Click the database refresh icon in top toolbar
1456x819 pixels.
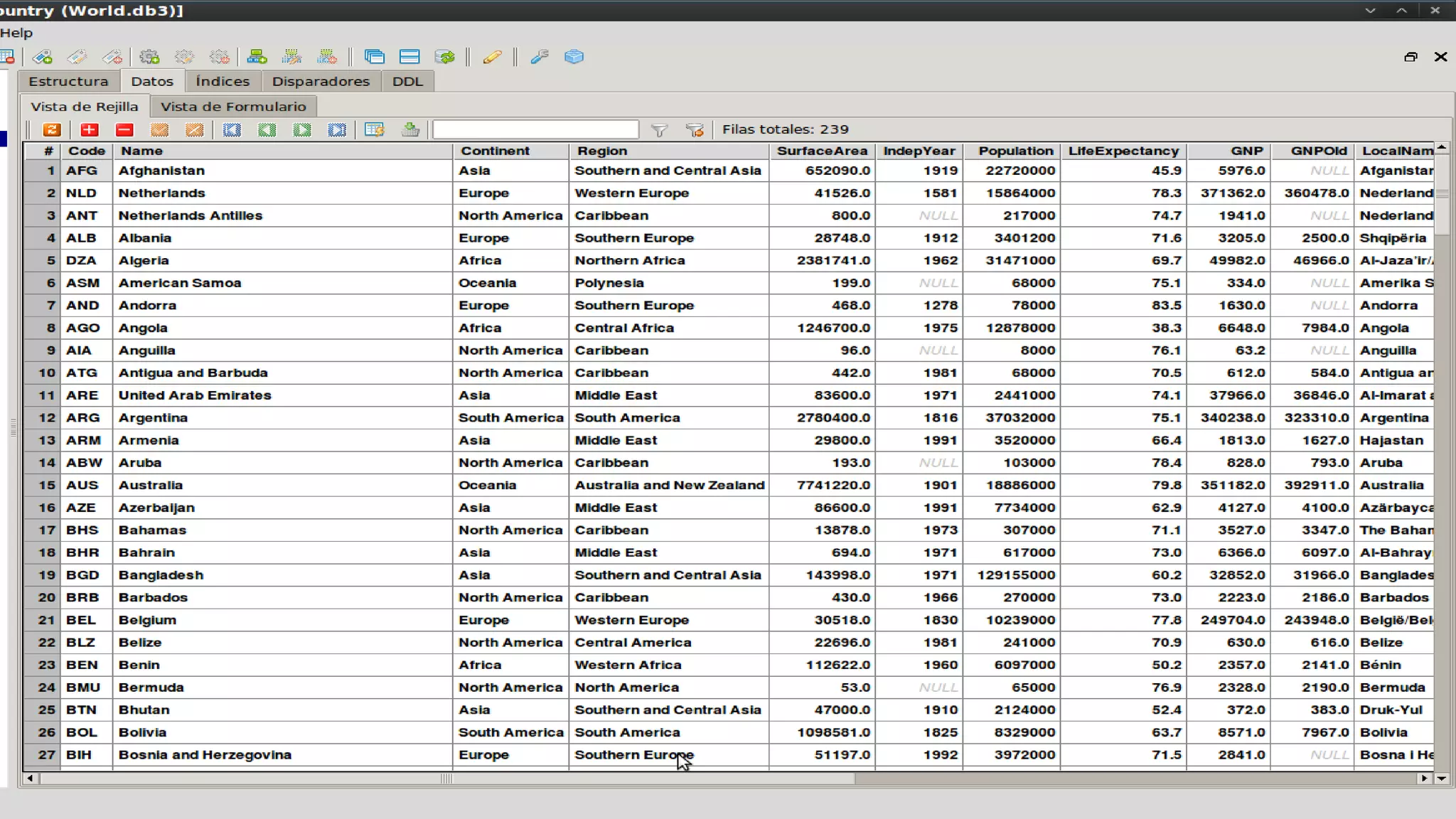click(445, 57)
